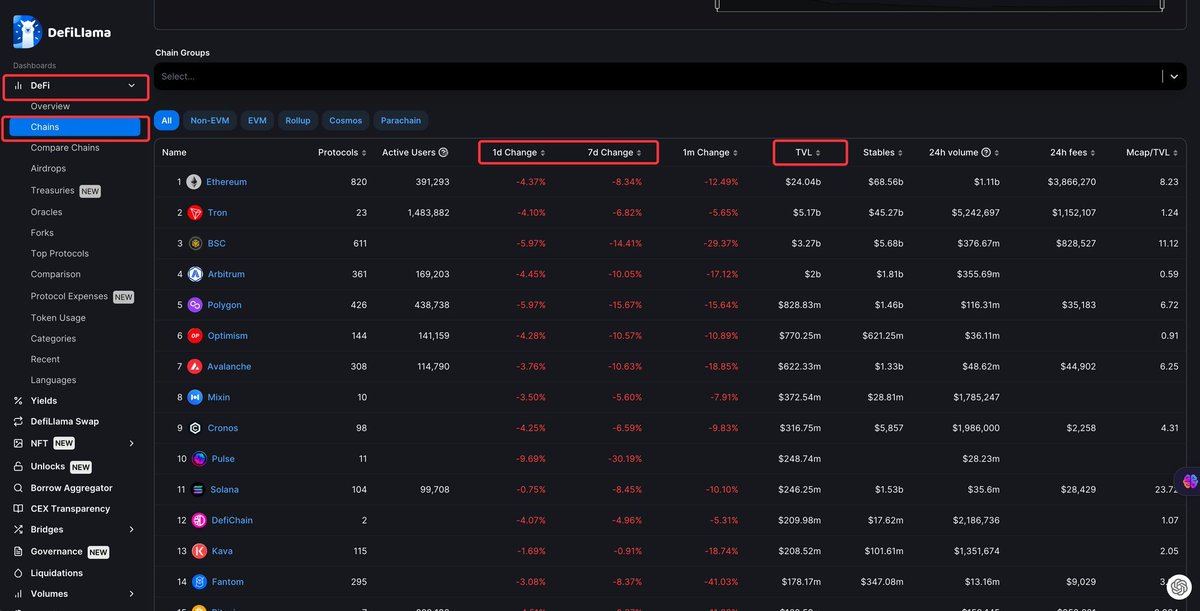
Task: Expand the Volumes sidebar section
Action: (132, 594)
